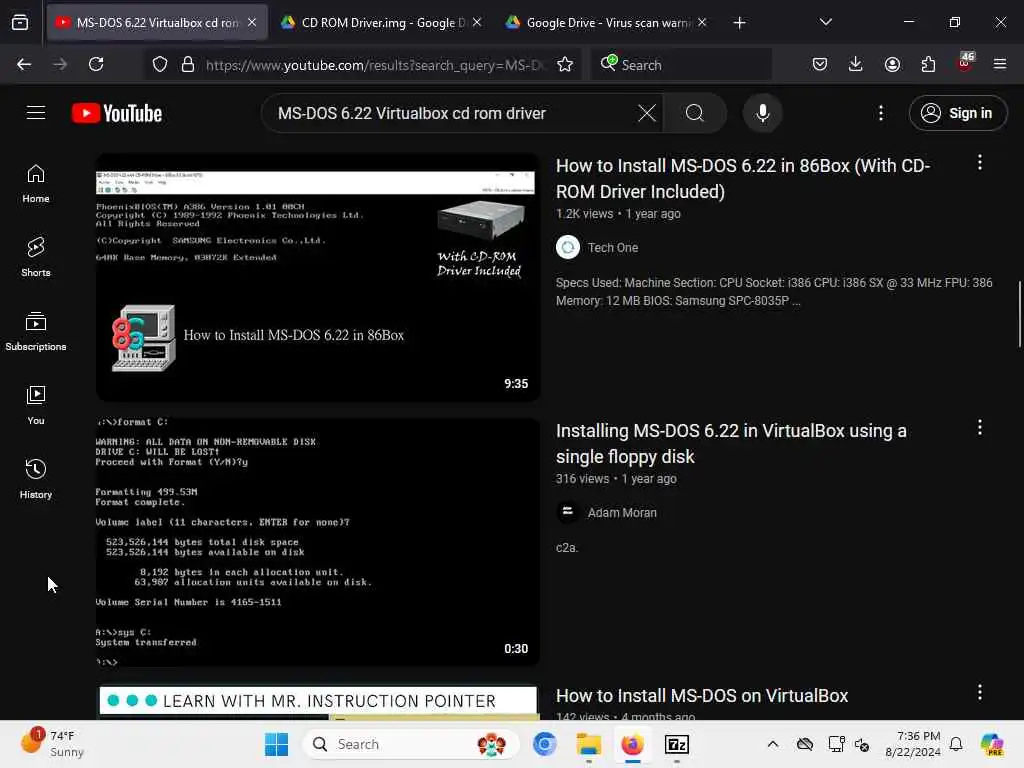List all tabs dropdown arrow
This screenshot has height=768, width=1024.
coord(825,22)
